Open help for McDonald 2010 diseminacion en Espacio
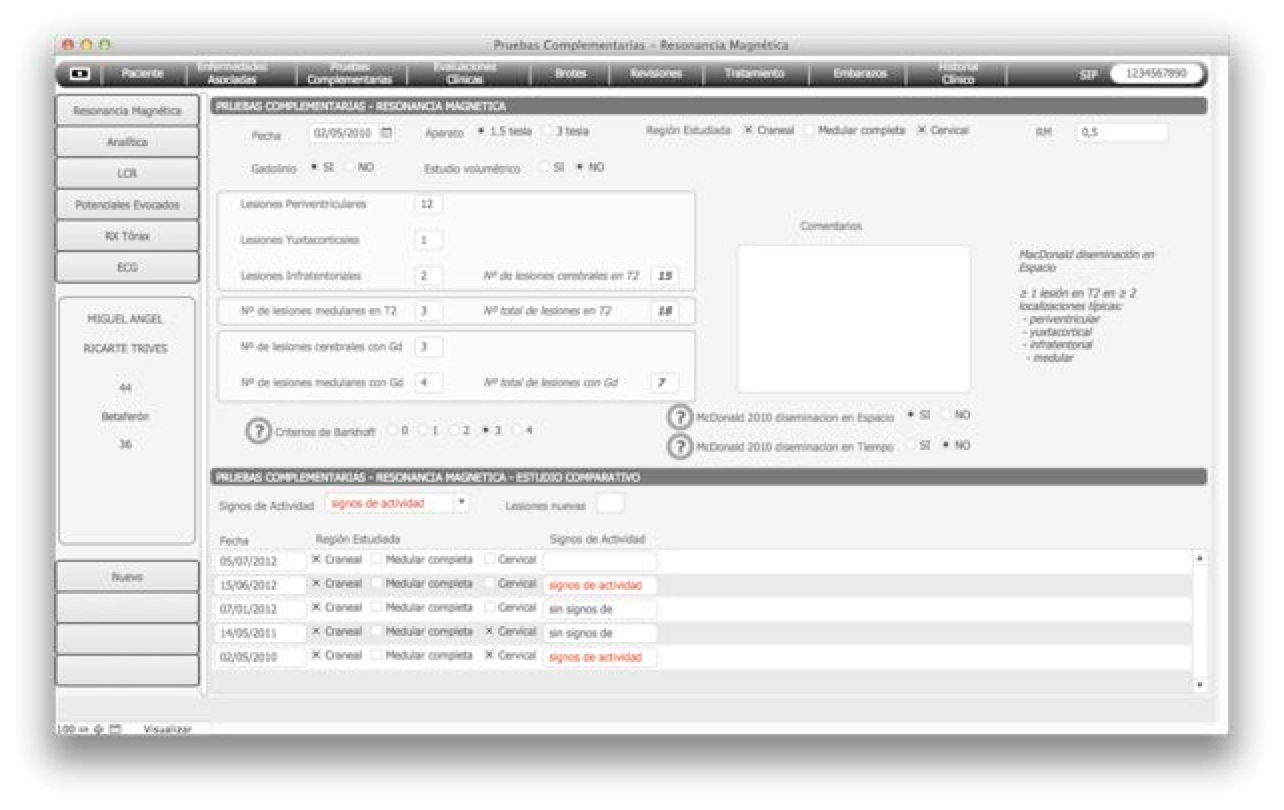Image resolution: width=1284 pixels, height=810 pixels. [680, 417]
